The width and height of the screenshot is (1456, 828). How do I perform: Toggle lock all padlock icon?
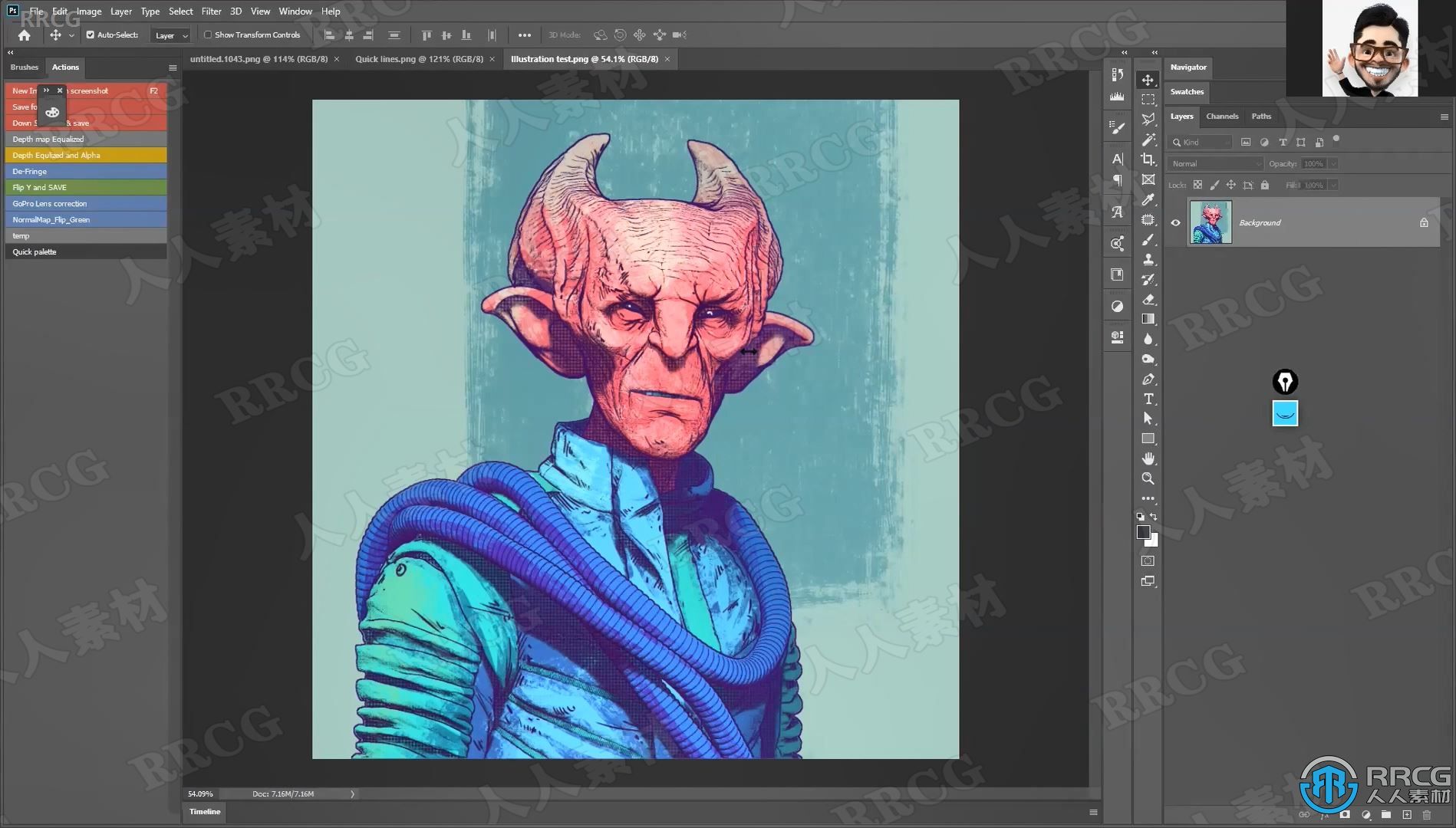coord(1265,186)
